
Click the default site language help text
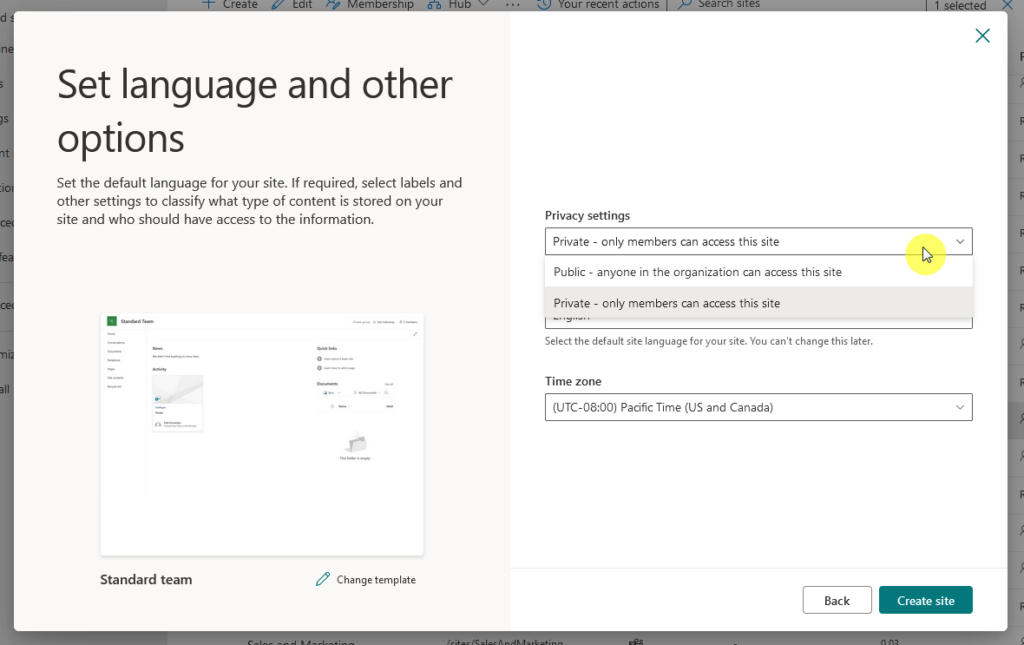click(709, 341)
